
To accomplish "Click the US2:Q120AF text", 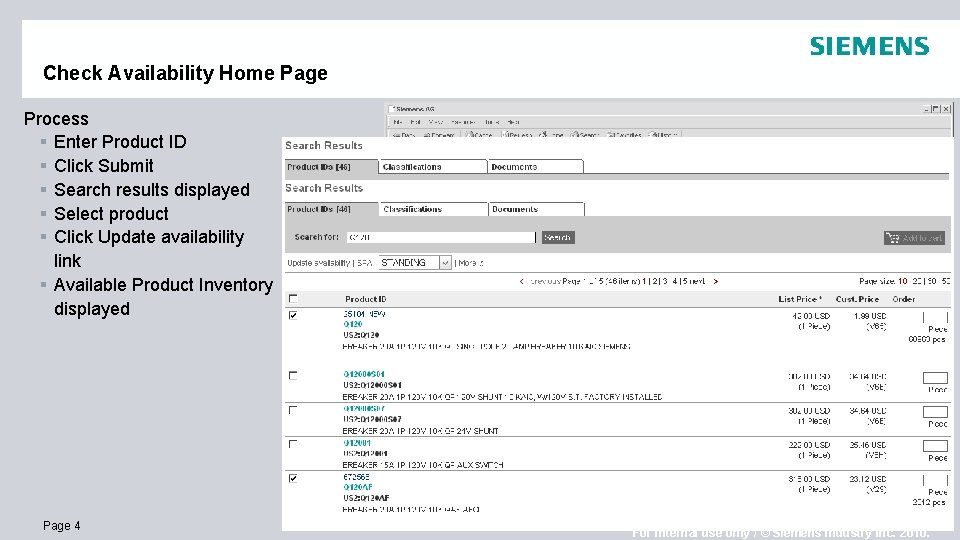I will (x=366, y=498).
